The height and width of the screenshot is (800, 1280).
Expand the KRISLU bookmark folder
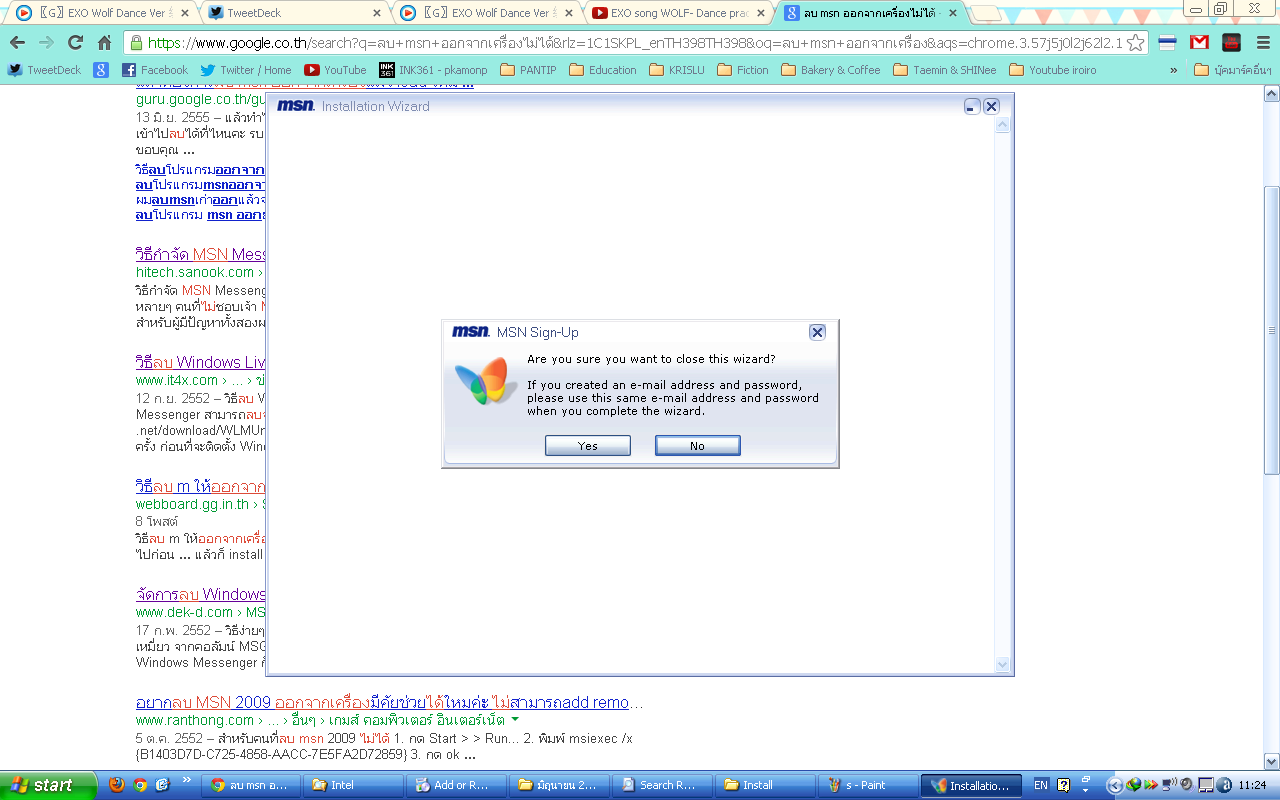tap(679, 70)
